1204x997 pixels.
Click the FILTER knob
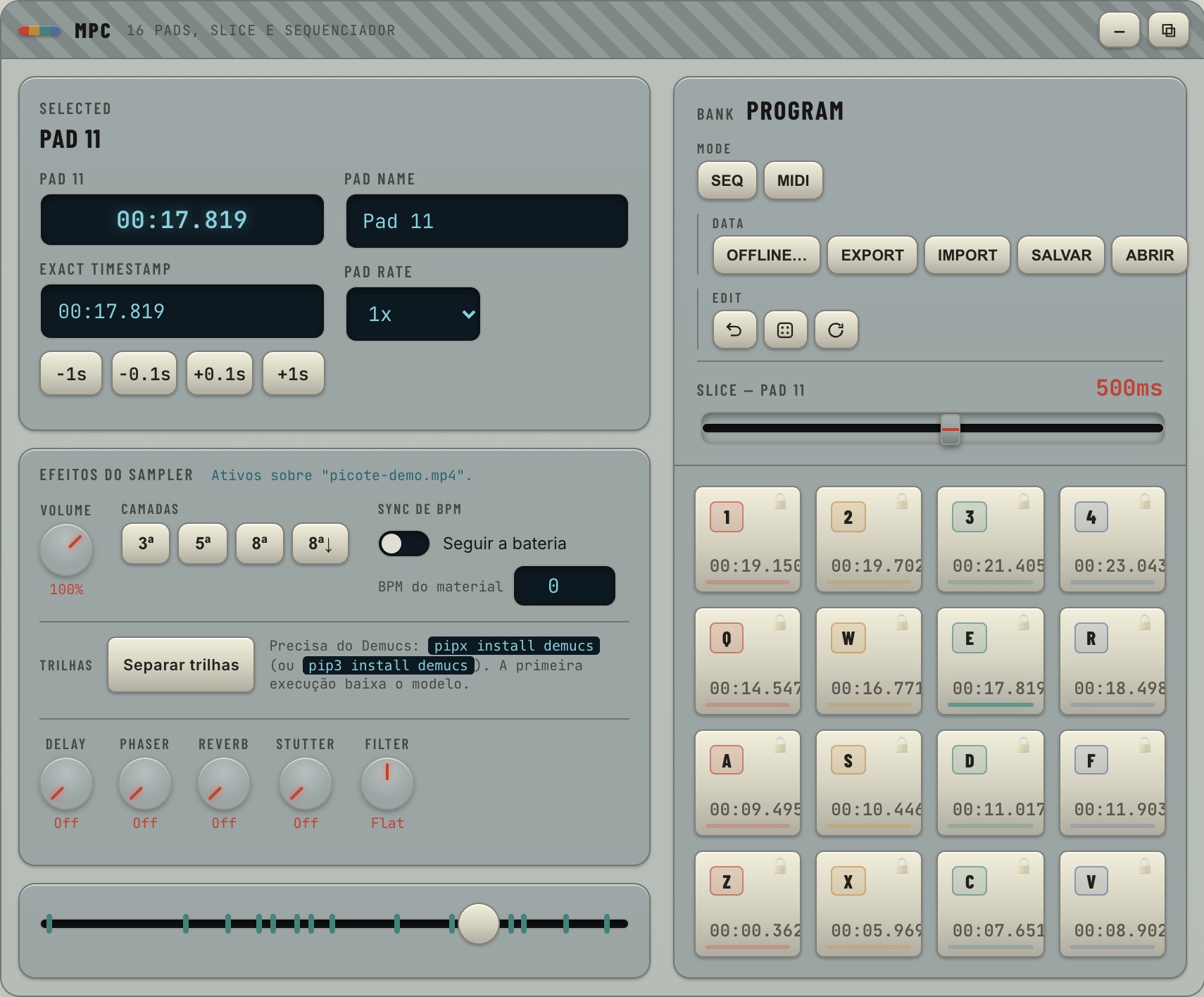387,784
